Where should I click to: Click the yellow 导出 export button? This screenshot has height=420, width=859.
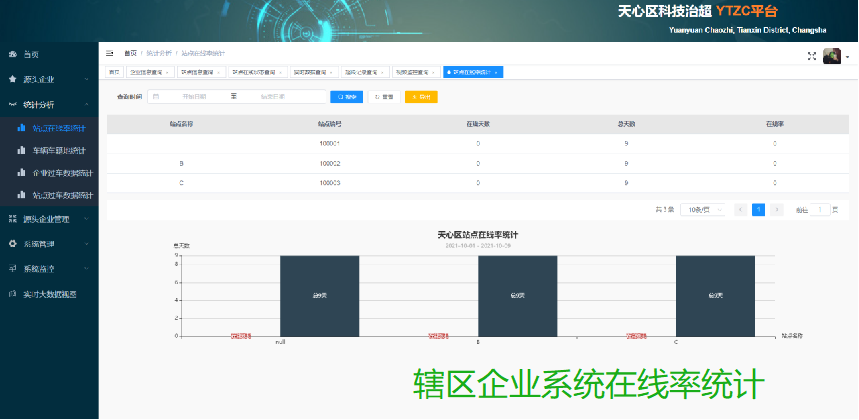pos(421,97)
